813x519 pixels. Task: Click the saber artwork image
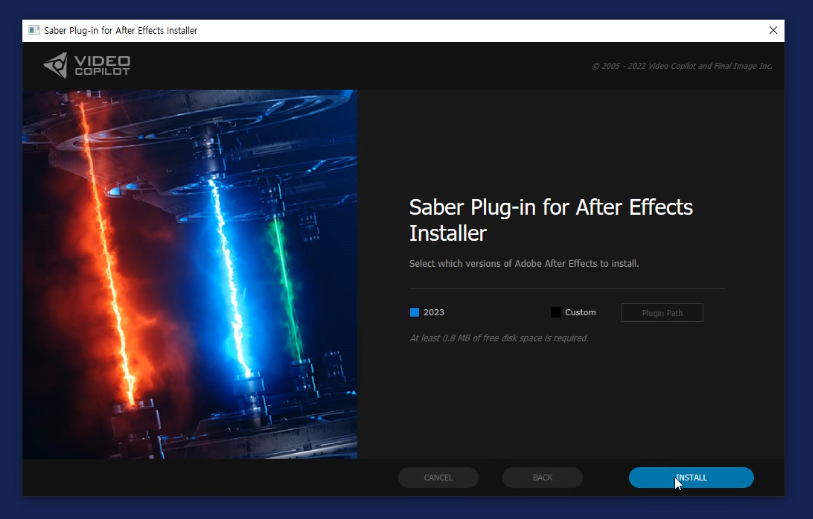[190, 274]
